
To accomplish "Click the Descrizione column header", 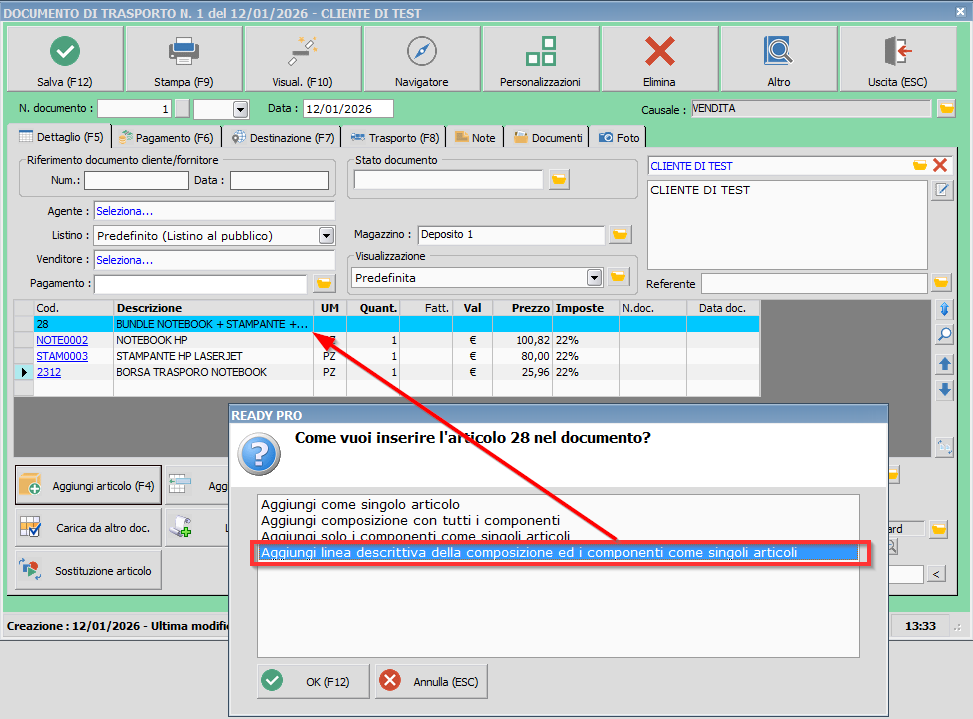I will point(213,308).
